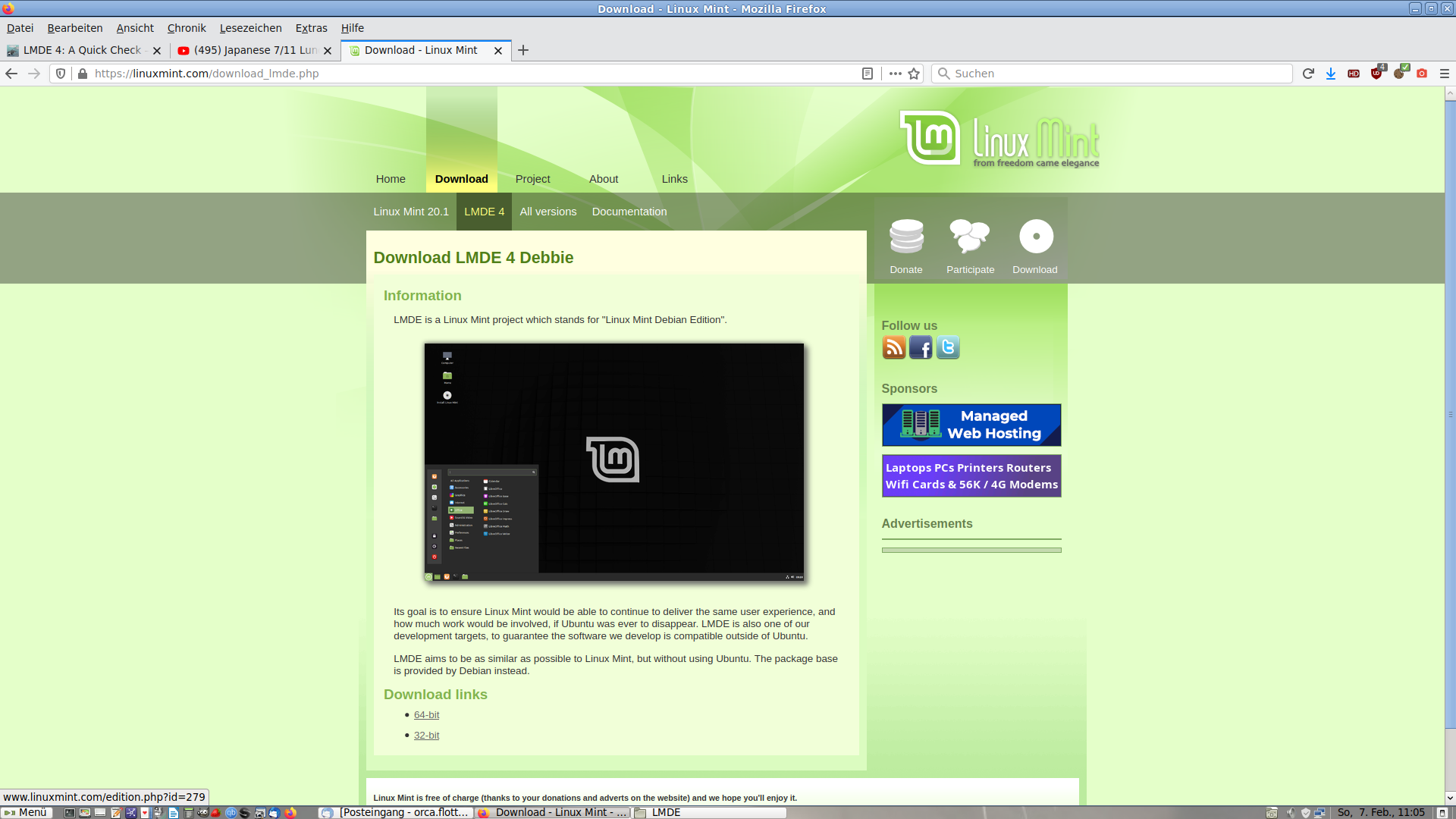Switch to LMDE file manager window in taskbar
1456x819 pixels.
[x=708, y=812]
